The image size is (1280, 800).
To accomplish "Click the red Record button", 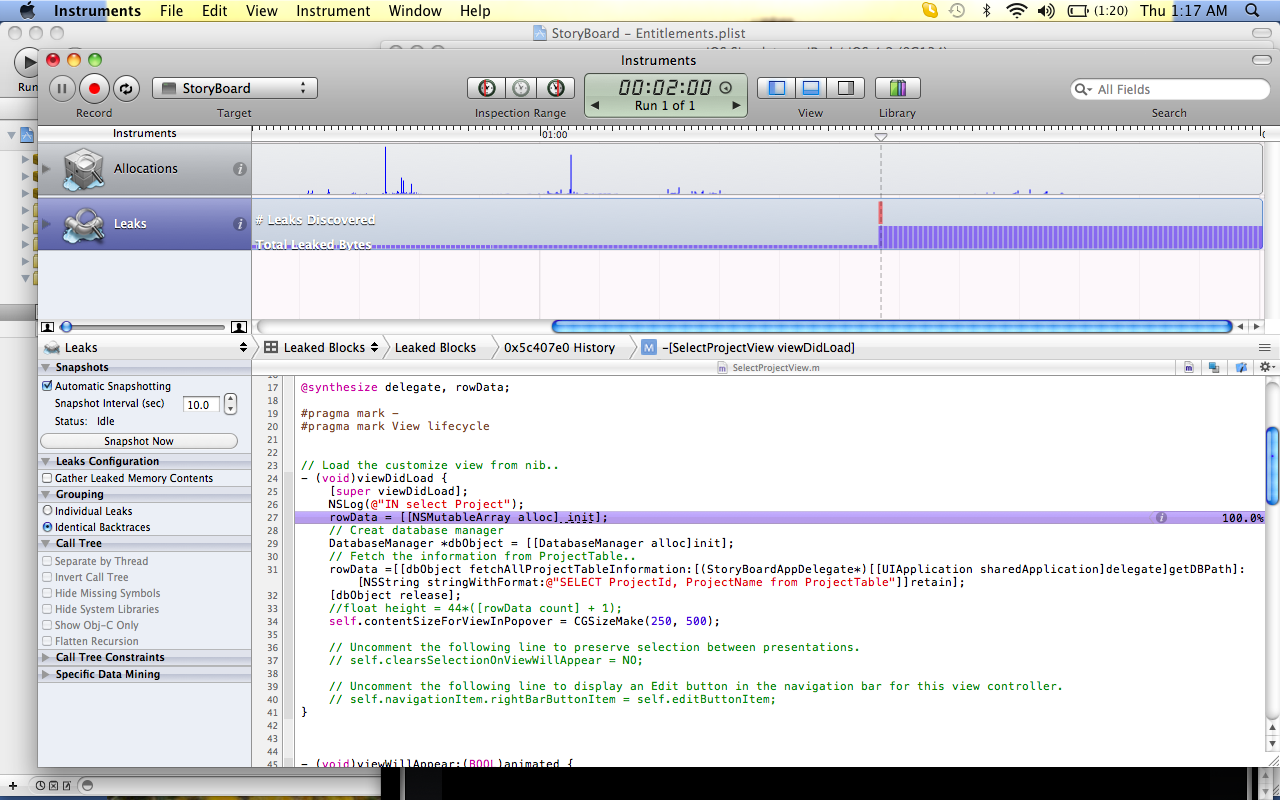I will (x=94, y=88).
